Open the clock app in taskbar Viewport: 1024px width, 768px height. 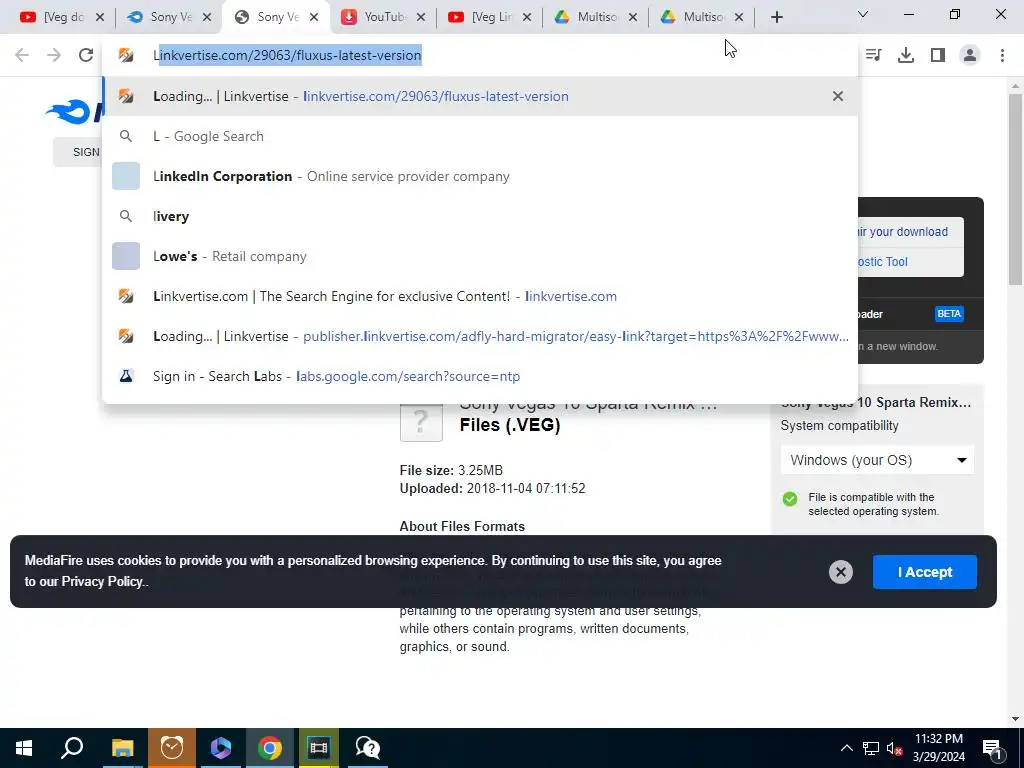click(172, 748)
